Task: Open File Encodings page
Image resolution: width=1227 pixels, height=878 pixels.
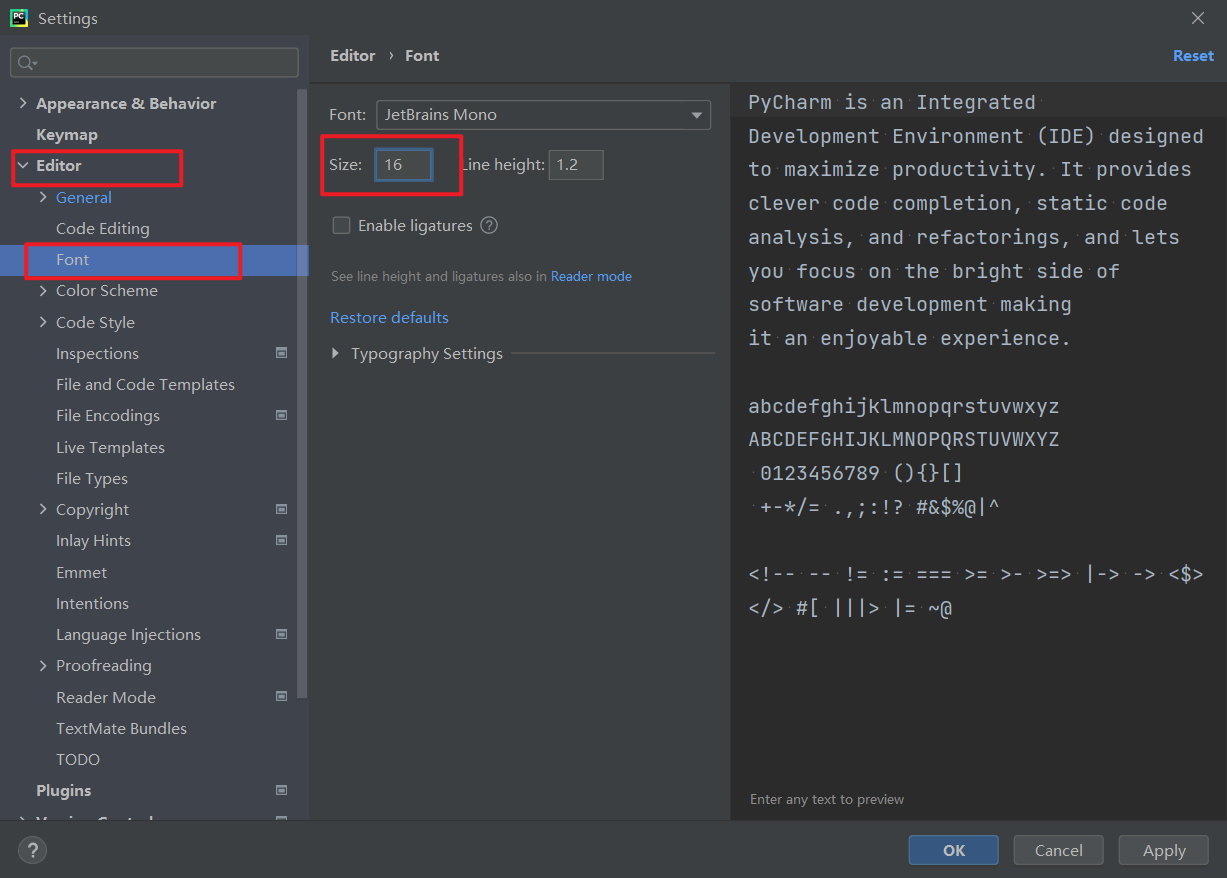Action: [108, 415]
